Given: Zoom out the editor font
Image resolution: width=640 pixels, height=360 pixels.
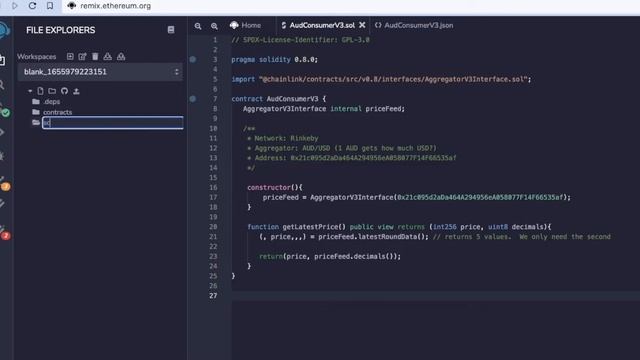Looking at the screenshot, I should point(198,26).
